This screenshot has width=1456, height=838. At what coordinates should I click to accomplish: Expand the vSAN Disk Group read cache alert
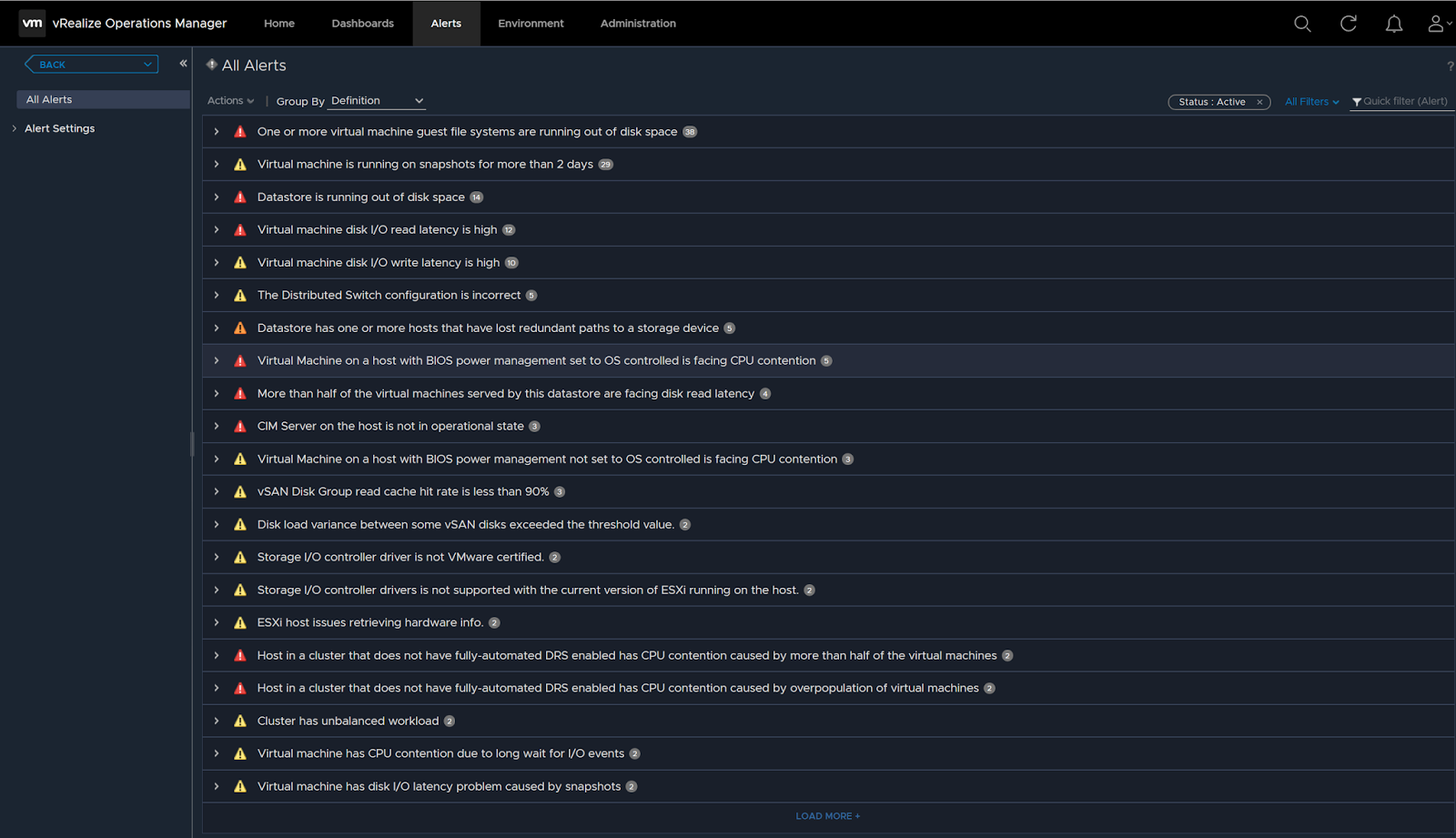click(x=217, y=491)
